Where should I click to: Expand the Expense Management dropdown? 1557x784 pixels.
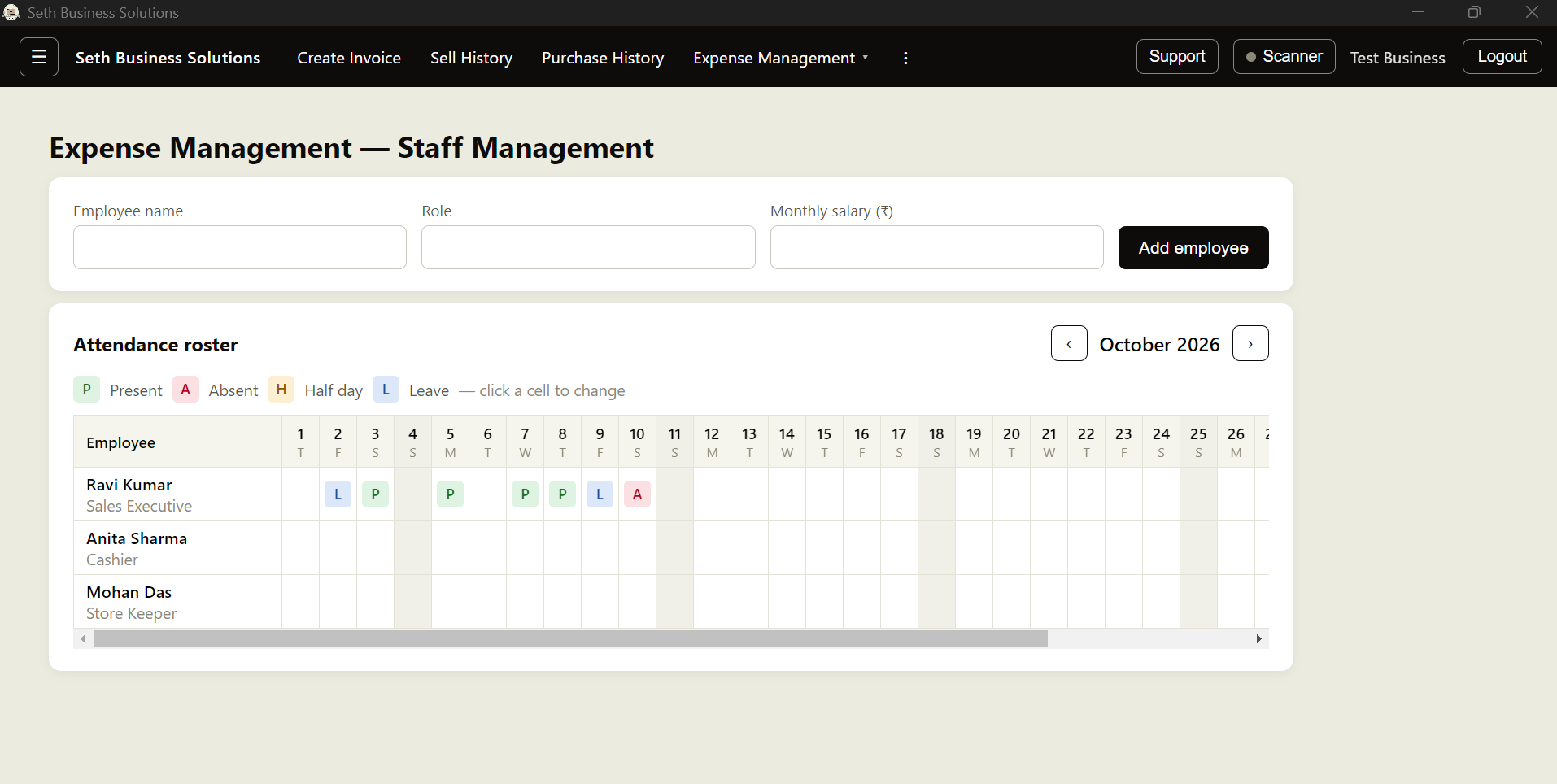coord(781,58)
